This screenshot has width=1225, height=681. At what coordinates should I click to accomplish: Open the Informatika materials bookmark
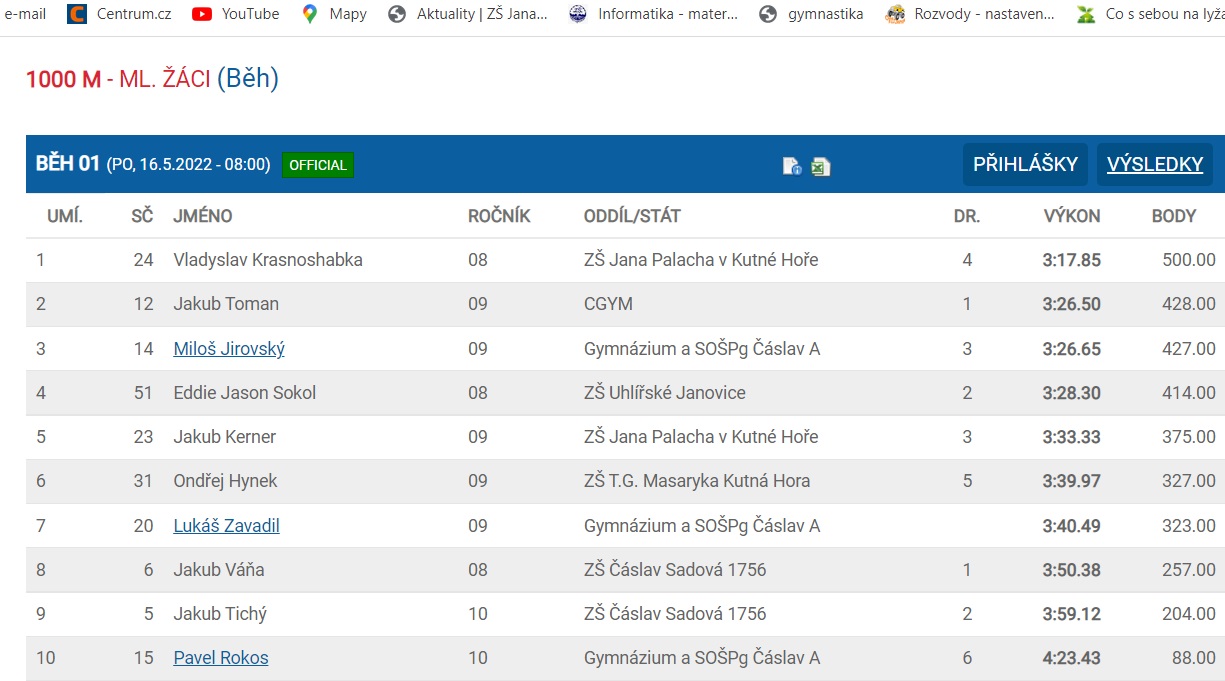[654, 14]
